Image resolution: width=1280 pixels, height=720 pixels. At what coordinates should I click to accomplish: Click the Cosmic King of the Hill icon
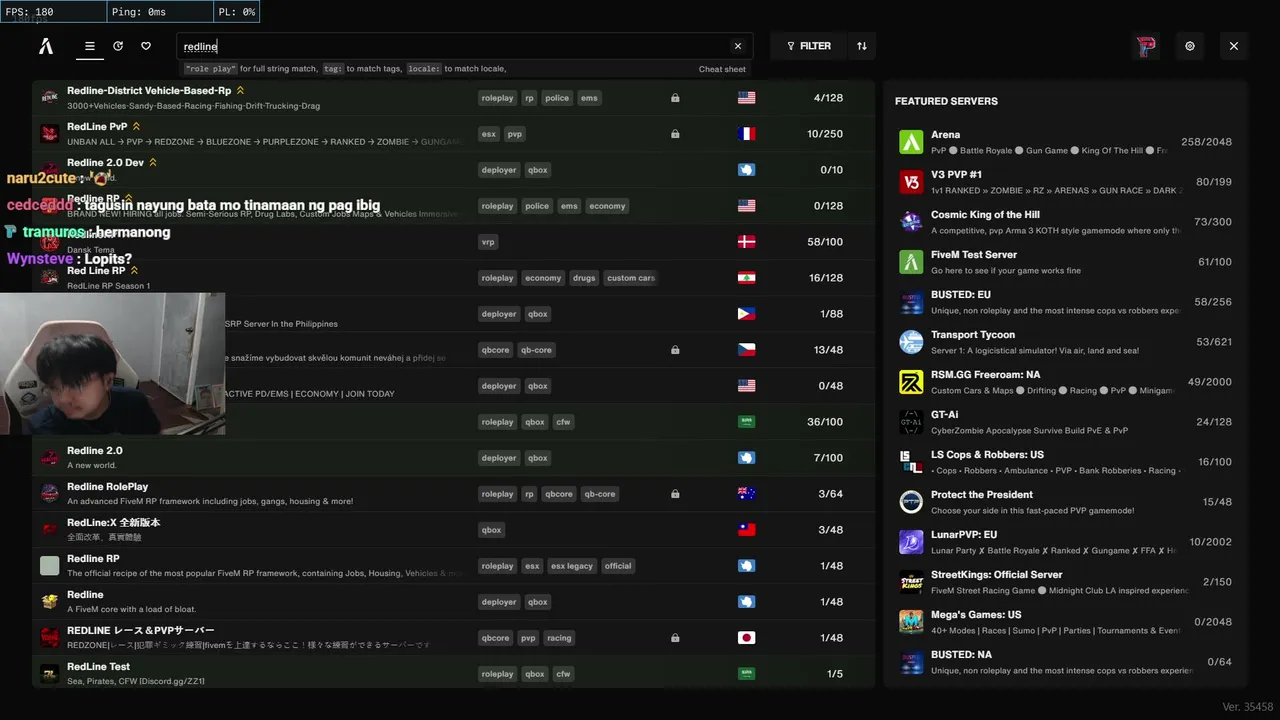(911, 222)
